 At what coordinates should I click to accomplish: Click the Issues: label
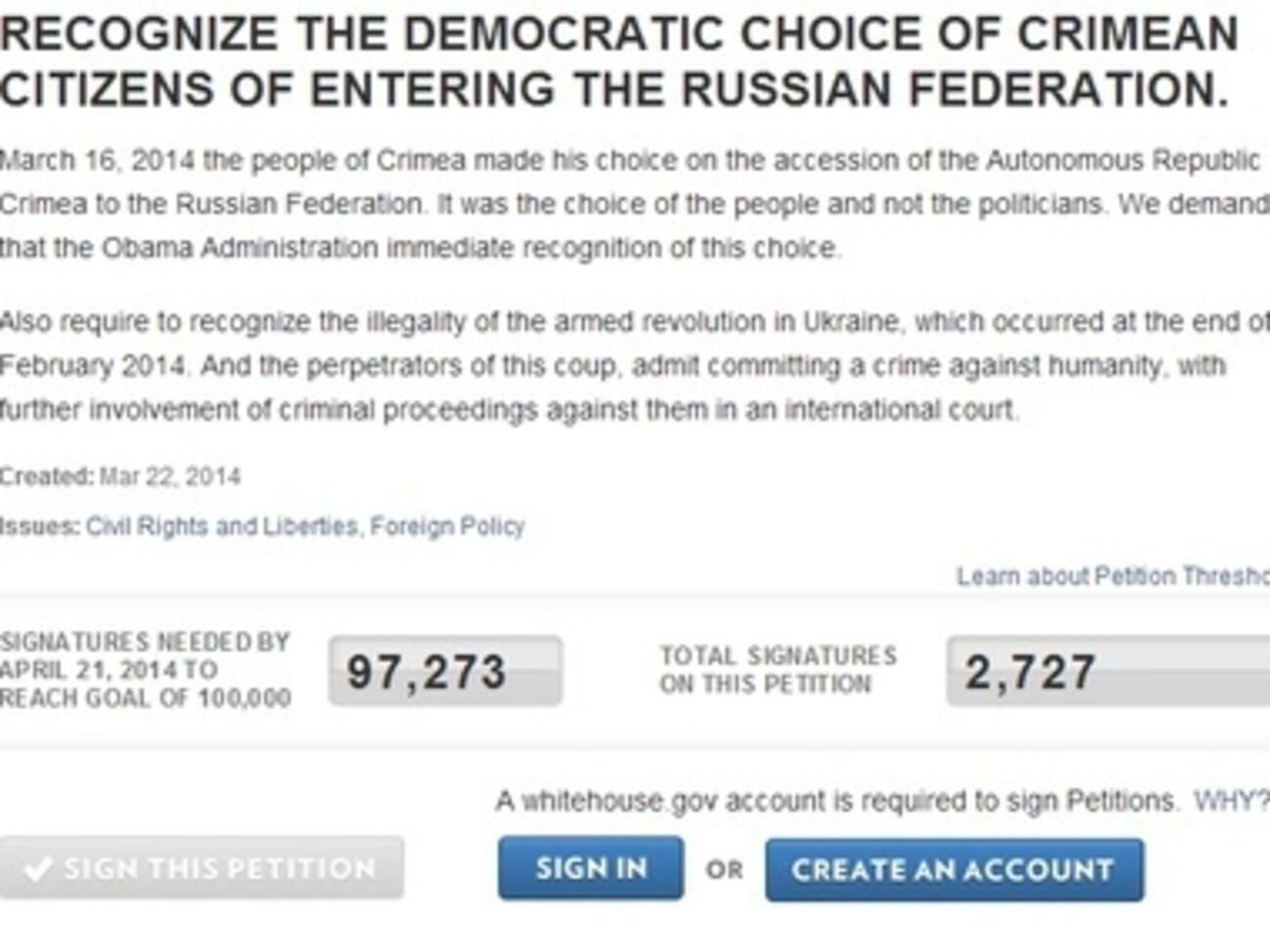39,526
